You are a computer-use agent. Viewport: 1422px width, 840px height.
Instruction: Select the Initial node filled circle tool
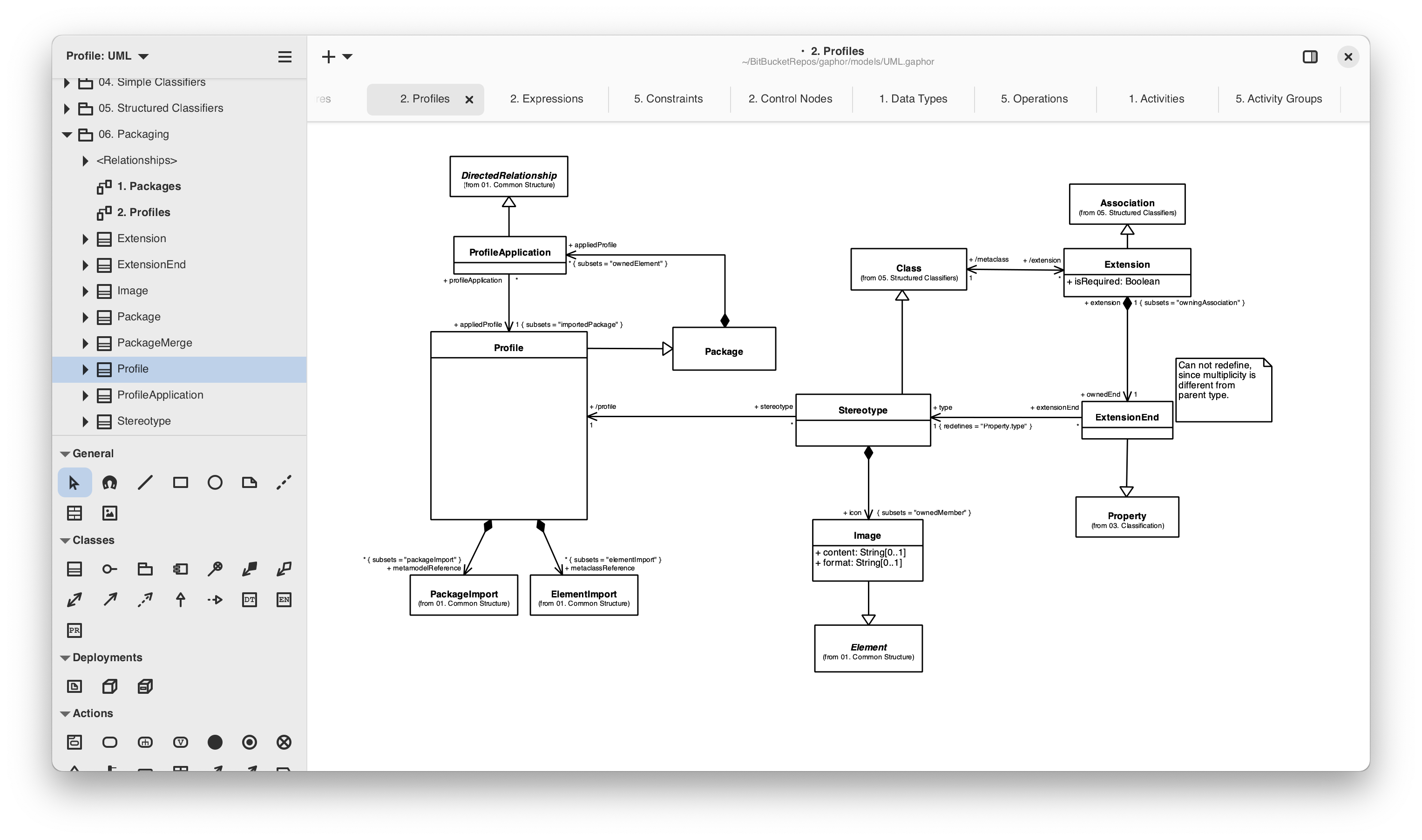(x=215, y=743)
